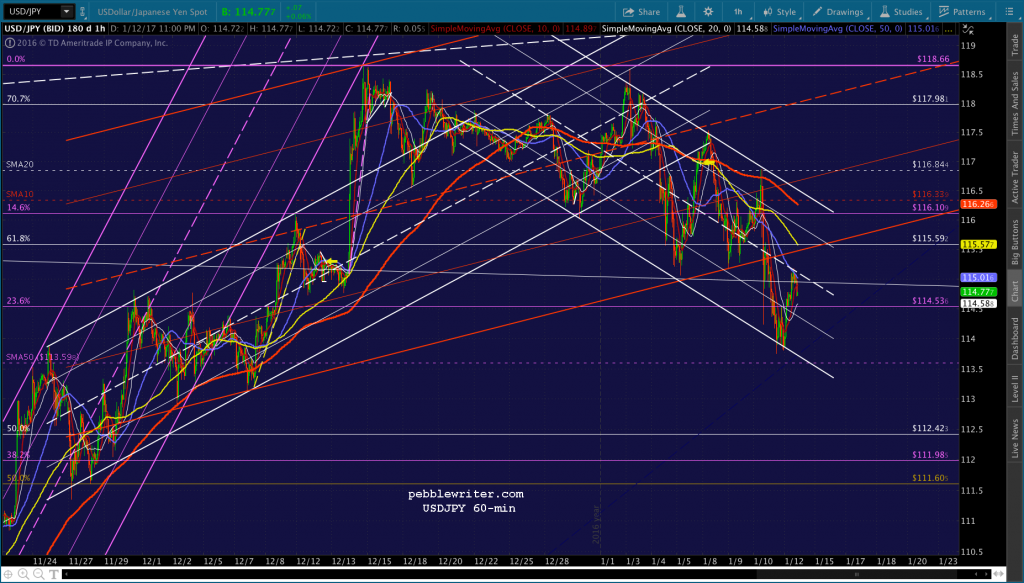Click the beaker flask icon in toolbar
Screen dimensions: 1024x583
coord(680,12)
